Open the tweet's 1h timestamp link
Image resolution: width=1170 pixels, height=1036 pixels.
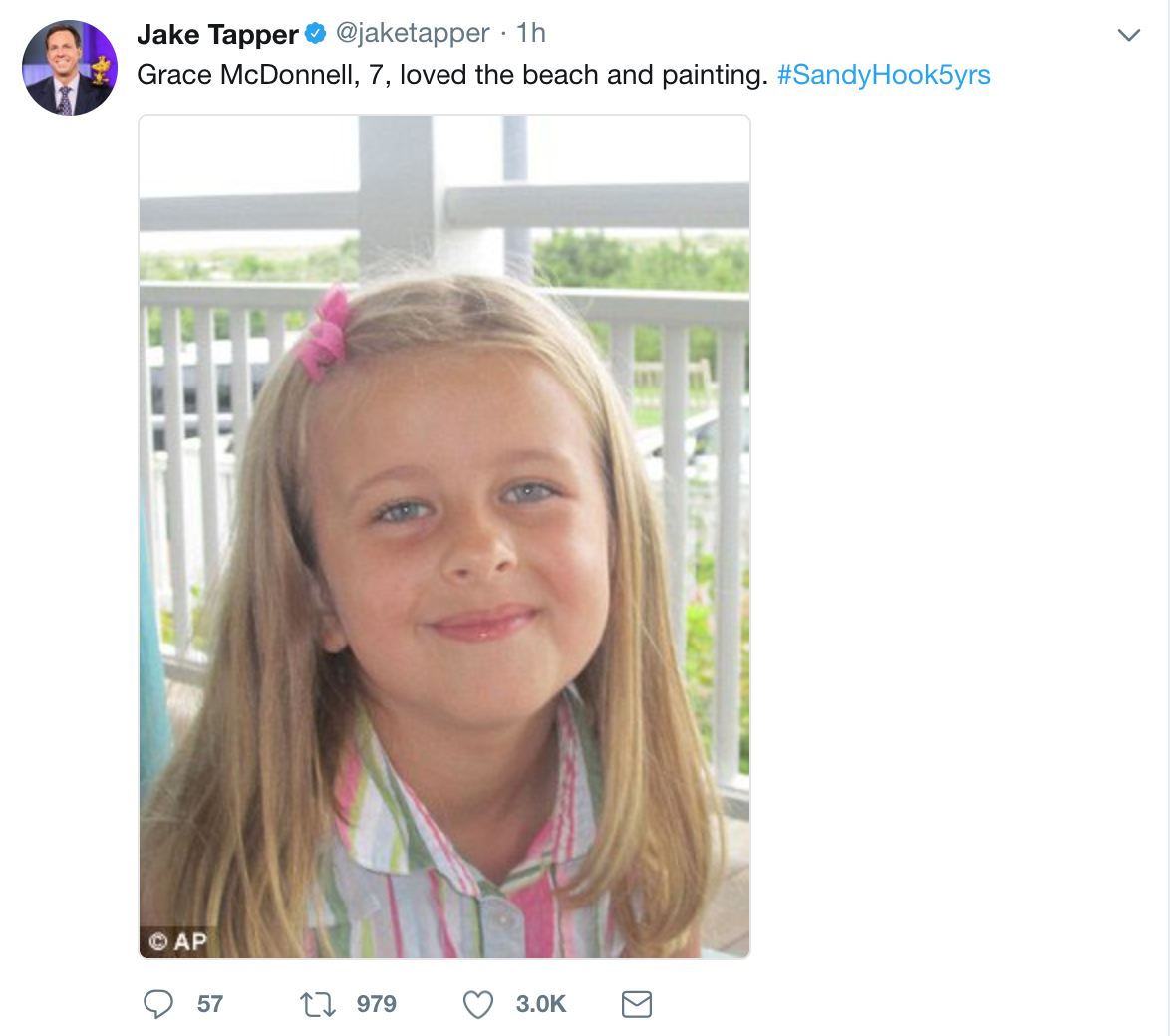click(531, 34)
